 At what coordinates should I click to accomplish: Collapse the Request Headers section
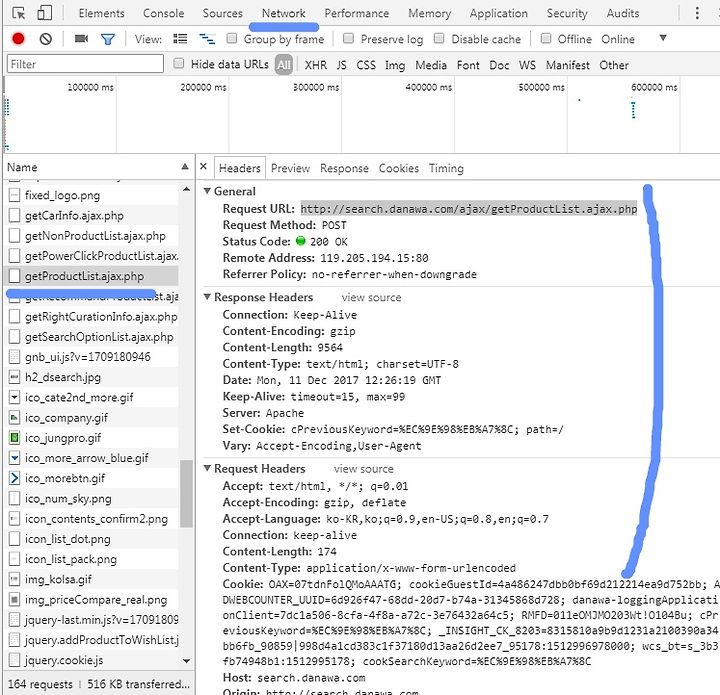207,468
